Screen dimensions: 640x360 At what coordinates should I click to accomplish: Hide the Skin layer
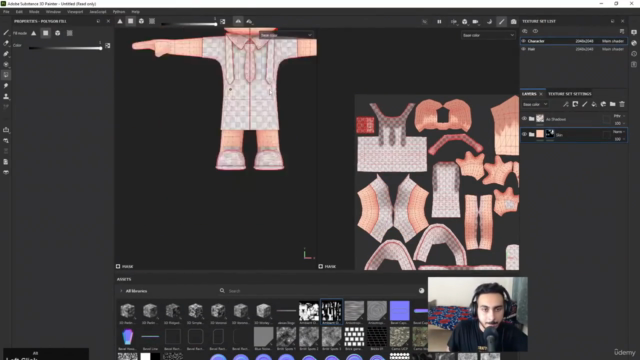[x=524, y=134]
